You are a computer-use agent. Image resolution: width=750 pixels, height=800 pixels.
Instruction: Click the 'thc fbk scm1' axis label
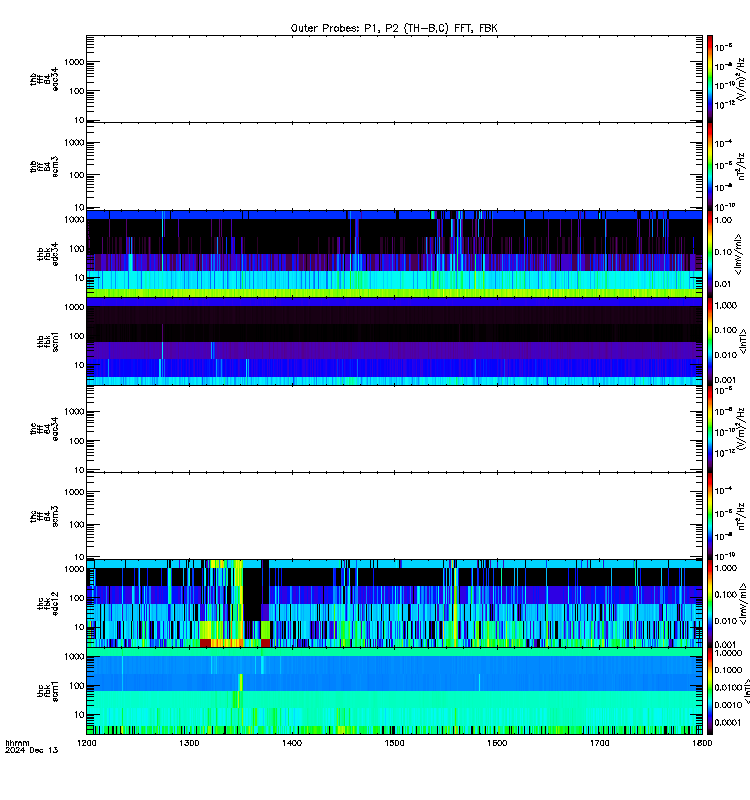point(48,691)
